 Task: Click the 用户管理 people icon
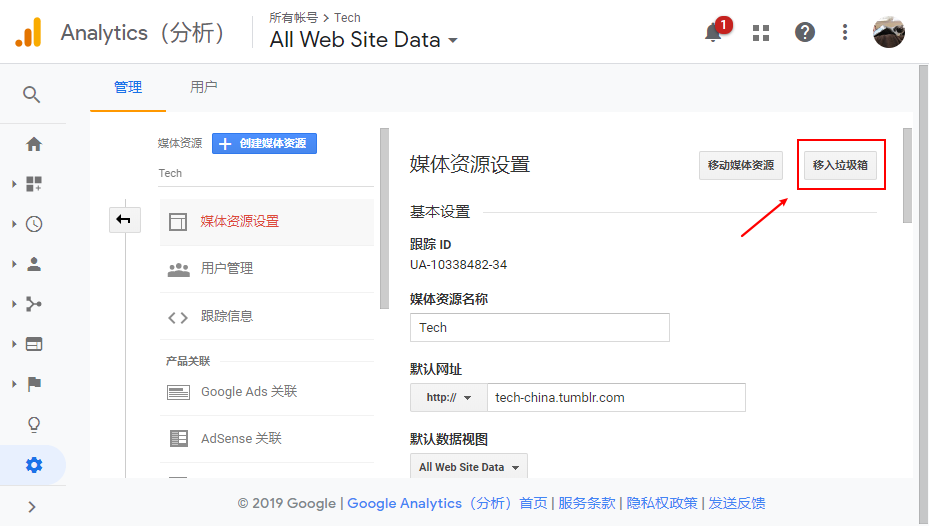coord(178,270)
